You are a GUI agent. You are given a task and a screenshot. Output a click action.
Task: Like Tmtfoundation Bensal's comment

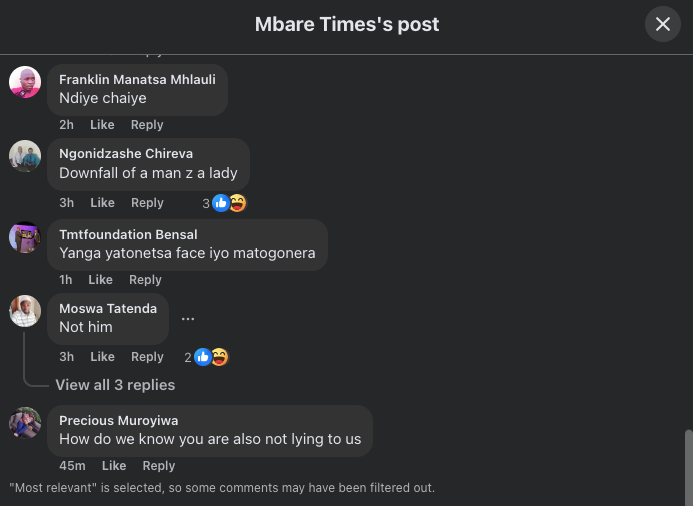100,280
